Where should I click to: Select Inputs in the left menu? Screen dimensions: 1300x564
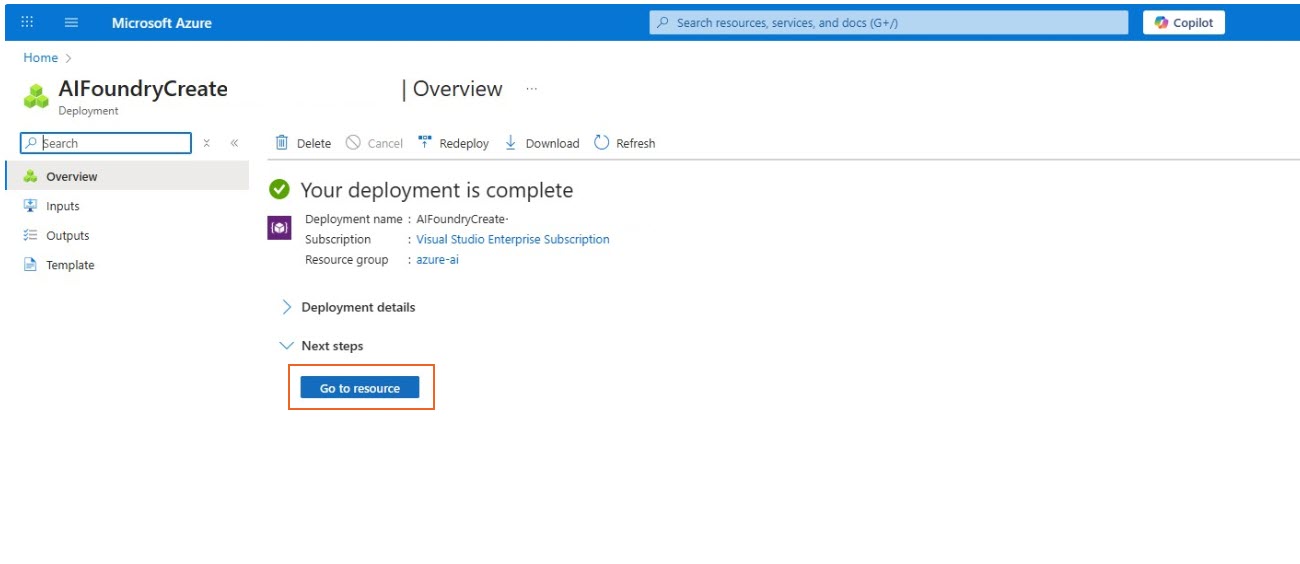pyautogui.click(x=62, y=206)
